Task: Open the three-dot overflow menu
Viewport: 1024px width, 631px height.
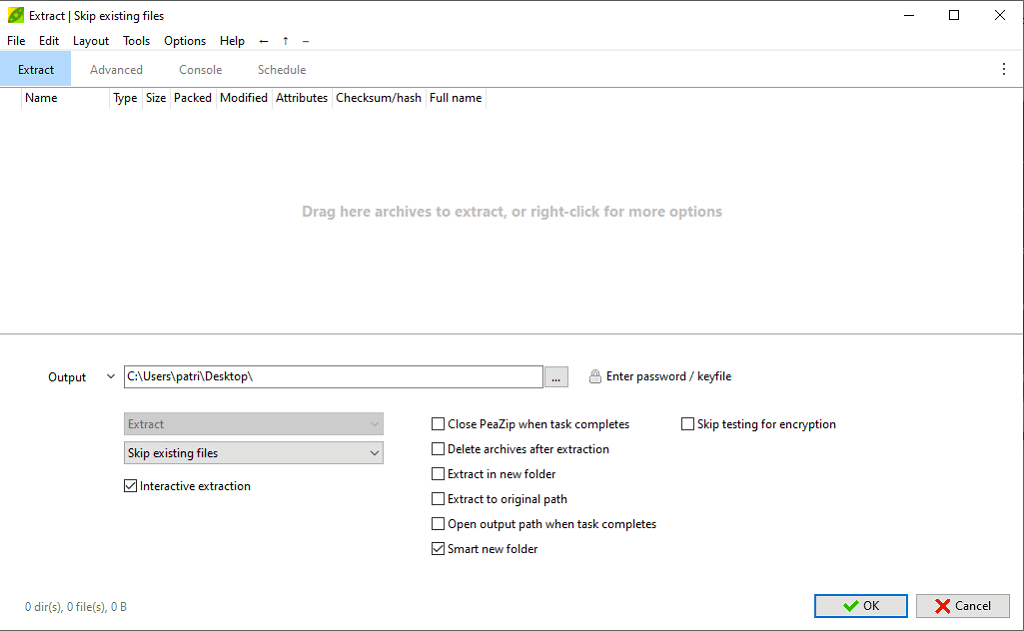Action: coord(1004,69)
